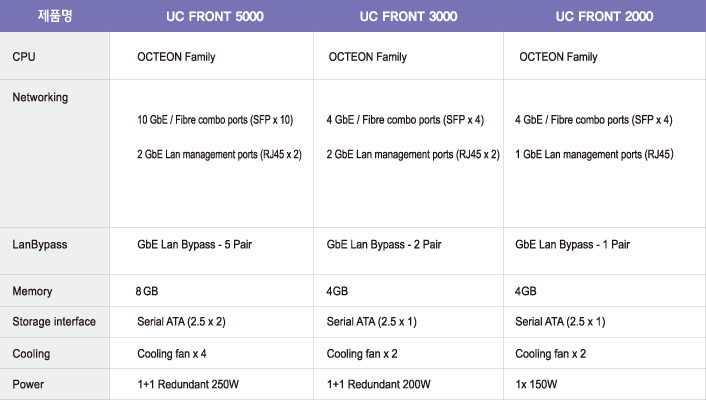Image resolution: width=706 pixels, height=401 pixels.
Task: Select the Power row label
Action: pos(28,384)
